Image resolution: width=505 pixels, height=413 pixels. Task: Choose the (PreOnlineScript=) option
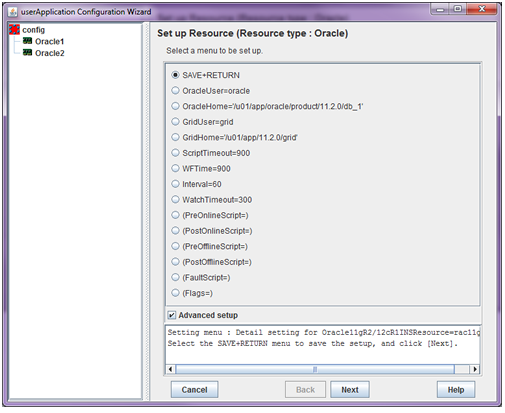pyautogui.click(x=210, y=215)
